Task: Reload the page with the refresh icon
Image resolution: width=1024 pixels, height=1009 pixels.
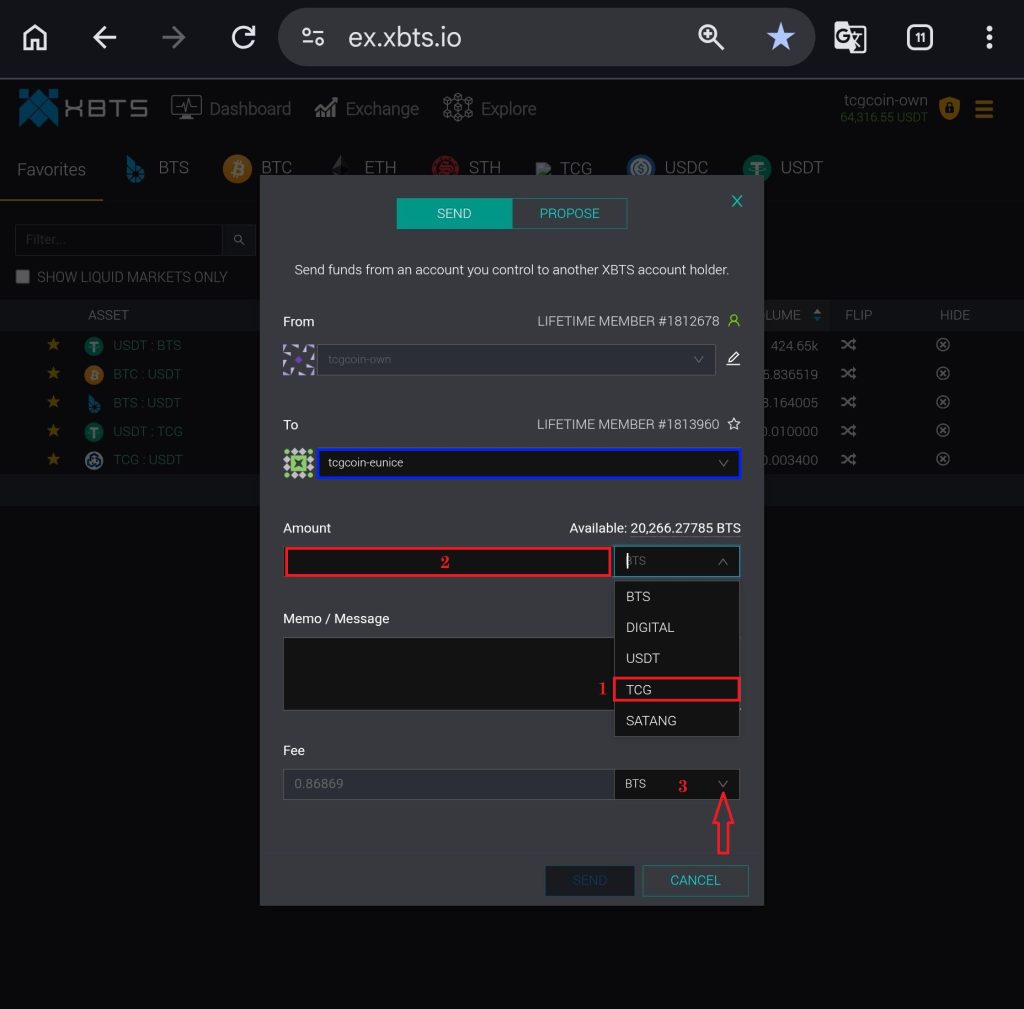Action: [243, 38]
